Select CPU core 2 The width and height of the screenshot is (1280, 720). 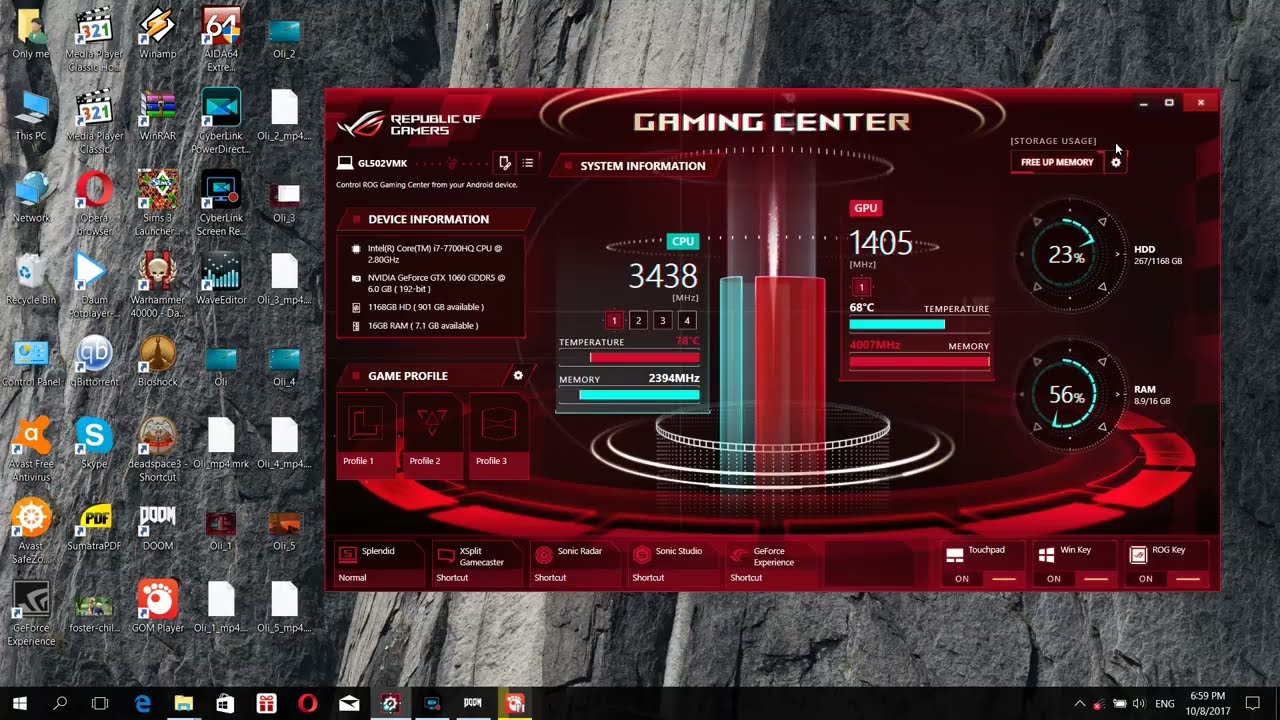[x=638, y=321]
